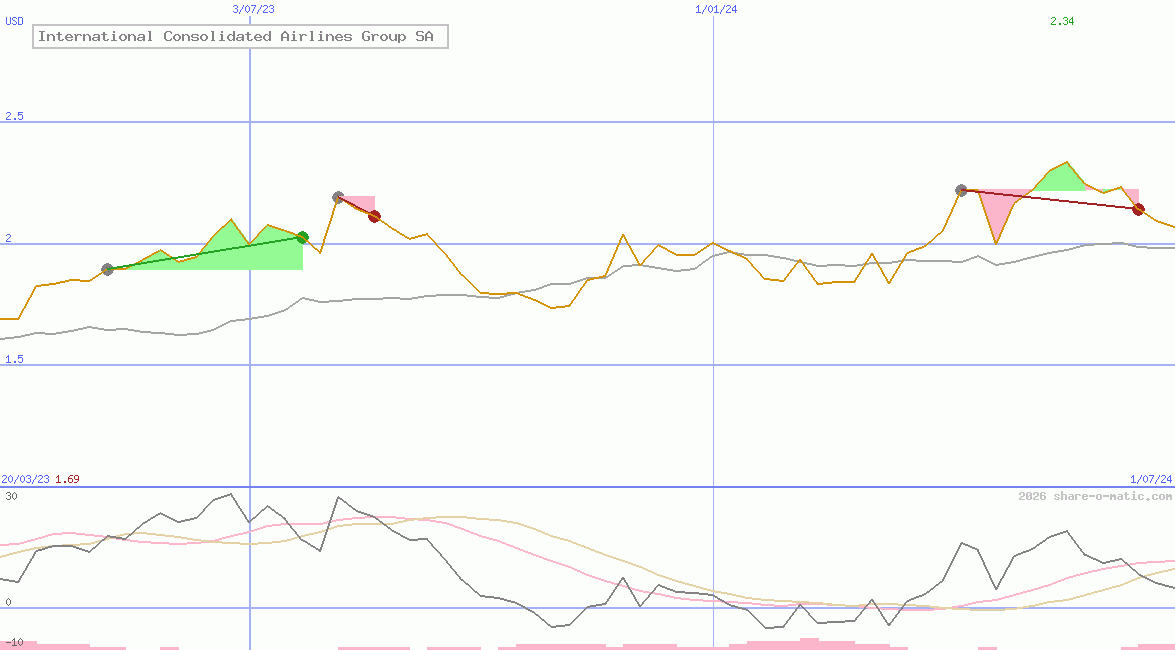Open the share-o-matic.com watermark link
Image resolution: width=1175 pixels, height=650 pixels.
(x=1095, y=496)
